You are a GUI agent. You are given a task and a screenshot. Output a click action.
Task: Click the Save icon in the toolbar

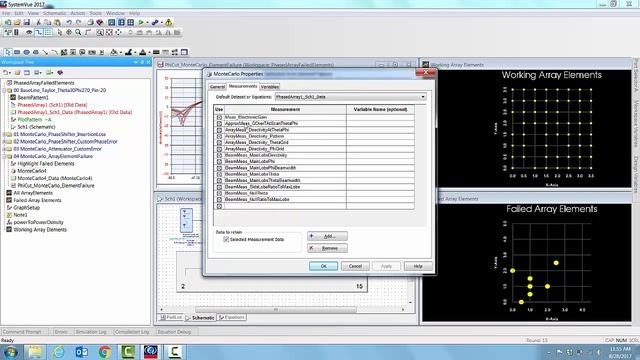pos(27,22)
